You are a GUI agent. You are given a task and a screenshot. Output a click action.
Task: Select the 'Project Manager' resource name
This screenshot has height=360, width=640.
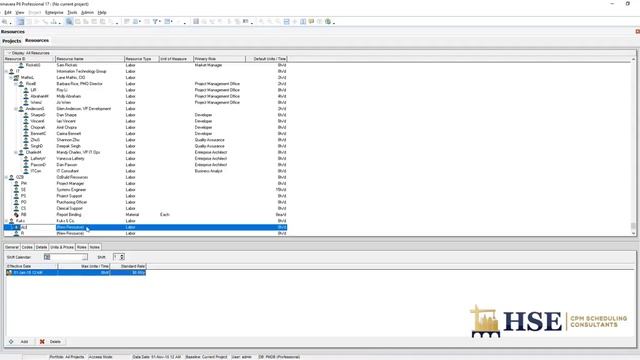70,184
